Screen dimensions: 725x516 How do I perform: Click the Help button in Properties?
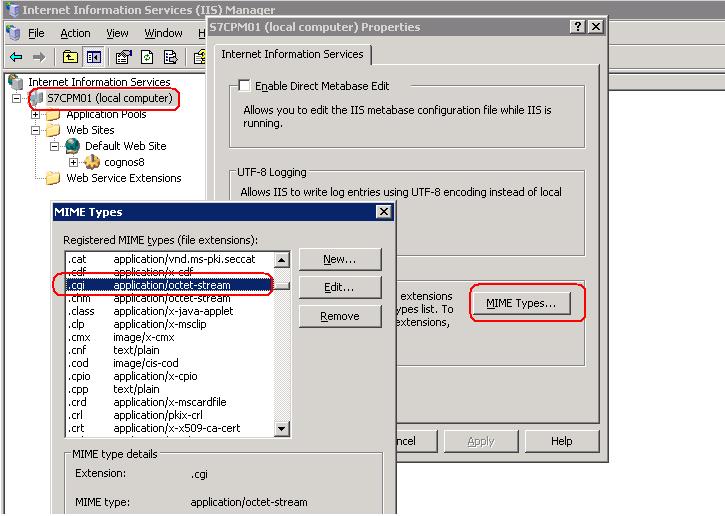coord(562,441)
